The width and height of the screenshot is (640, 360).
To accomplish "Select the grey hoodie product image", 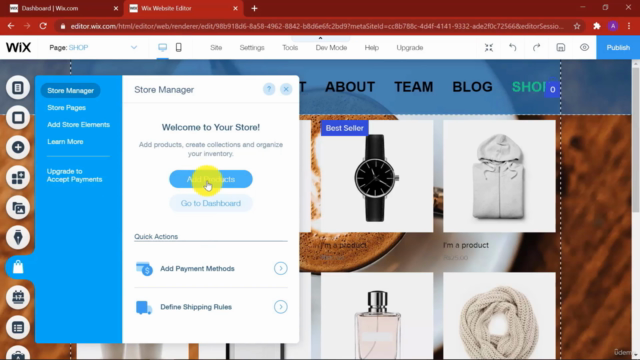I will (499, 176).
